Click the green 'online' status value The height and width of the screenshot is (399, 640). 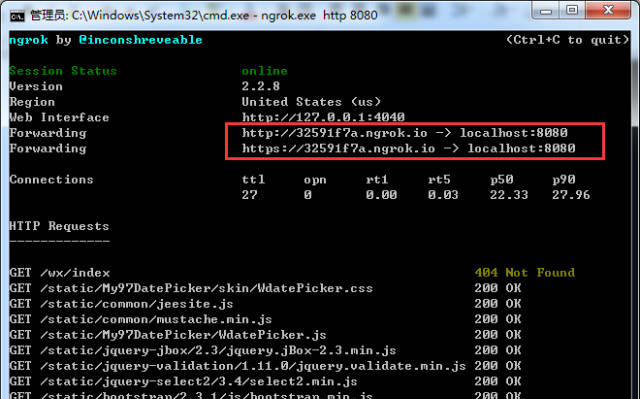(x=264, y=71)
